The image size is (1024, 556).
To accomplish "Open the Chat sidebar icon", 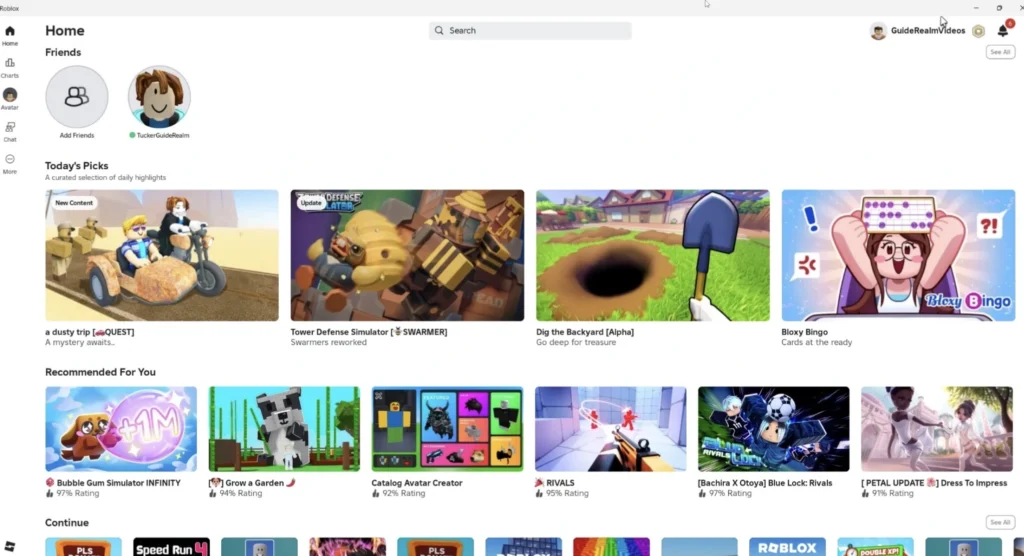I will coord(10,127).
